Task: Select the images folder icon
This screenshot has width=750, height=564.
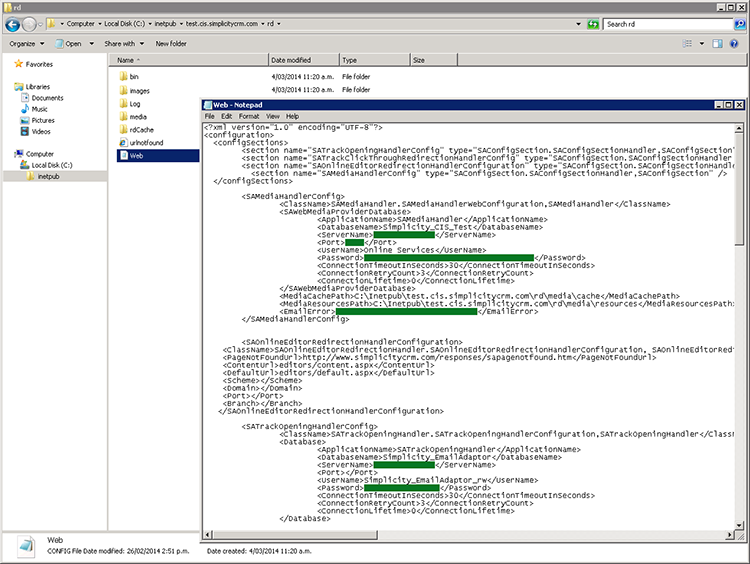Action: click(x=123, y=90)
